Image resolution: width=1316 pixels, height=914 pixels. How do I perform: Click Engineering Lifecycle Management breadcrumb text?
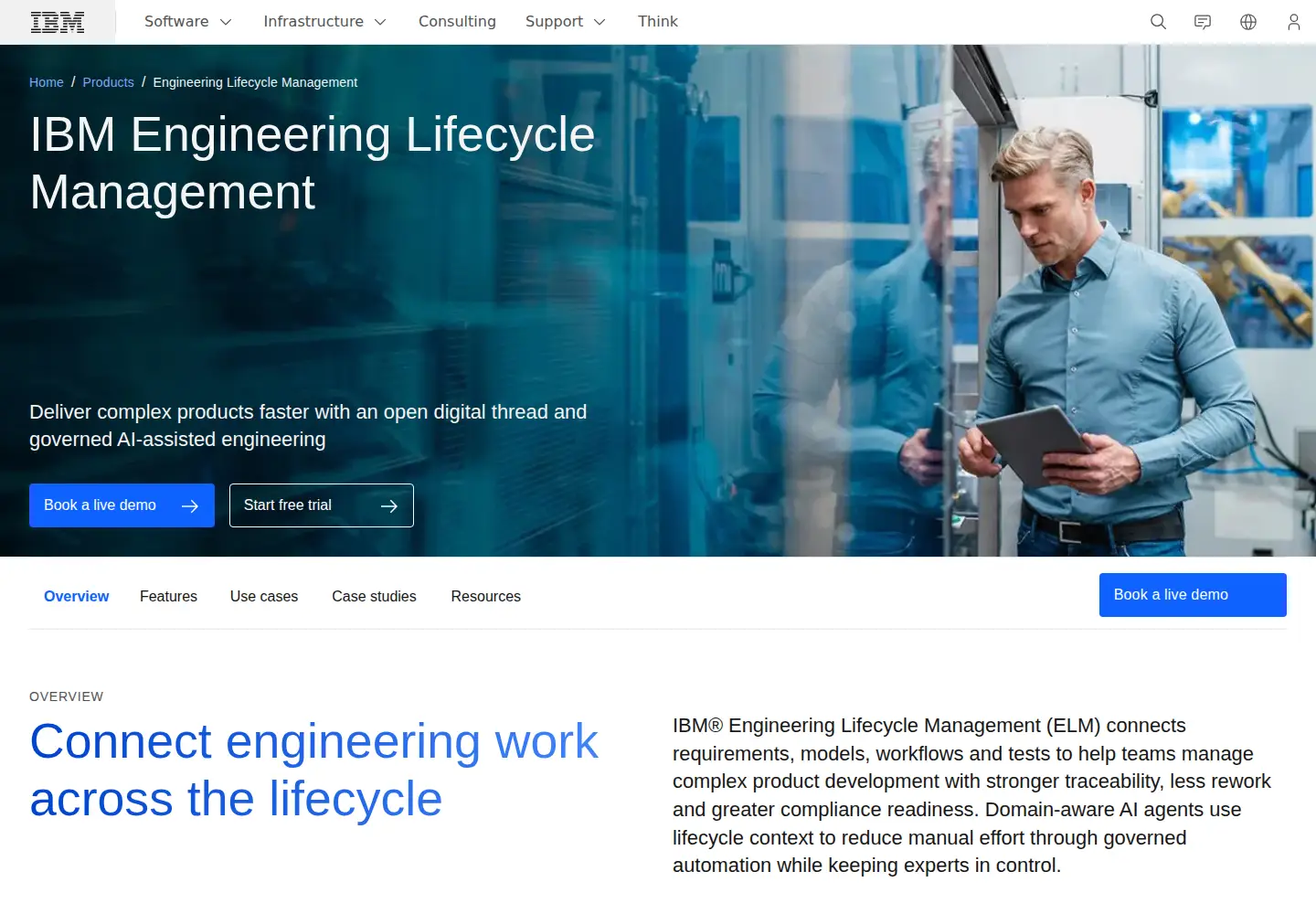(x=255, y=82)
